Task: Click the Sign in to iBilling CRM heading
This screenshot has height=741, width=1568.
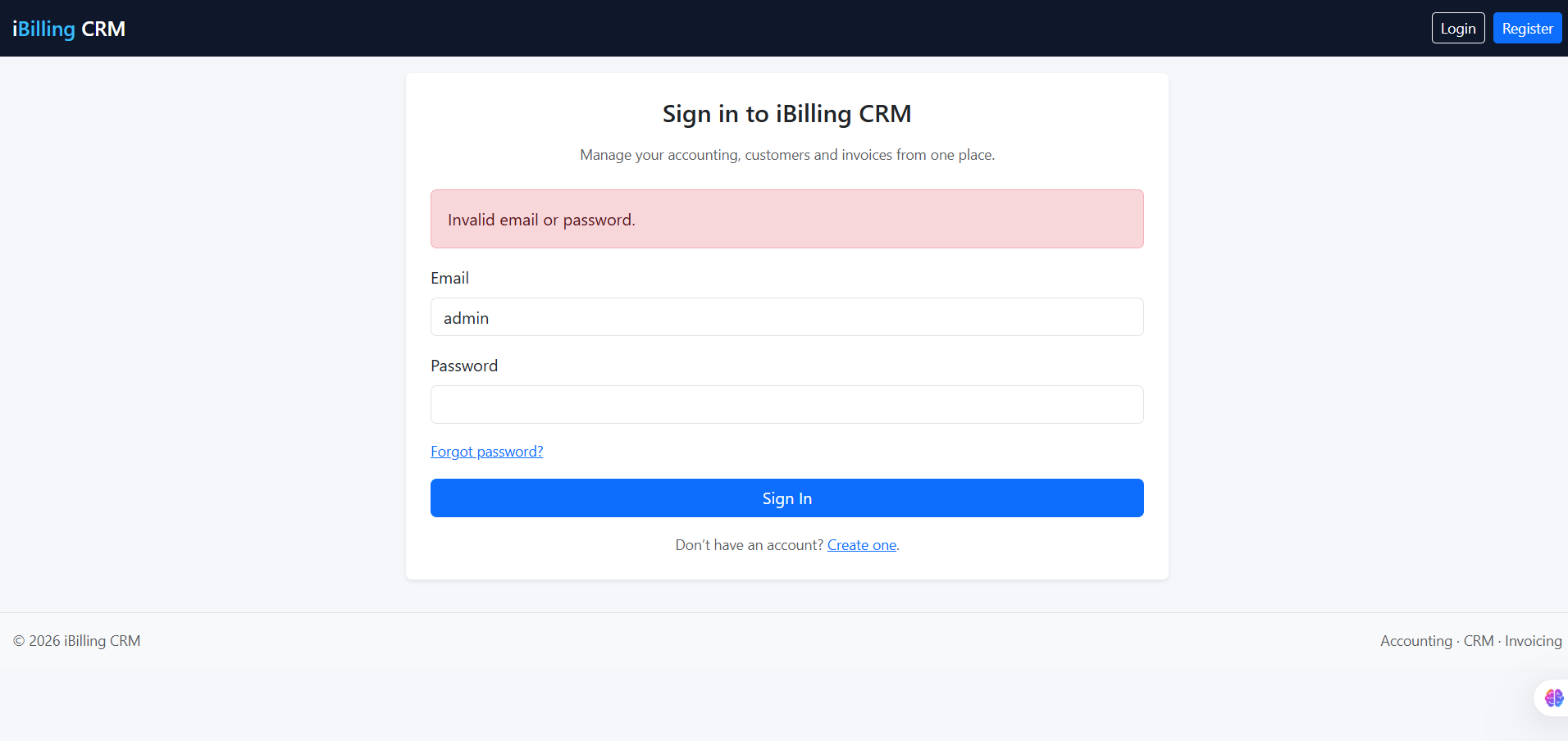Action: click(786, 114)
